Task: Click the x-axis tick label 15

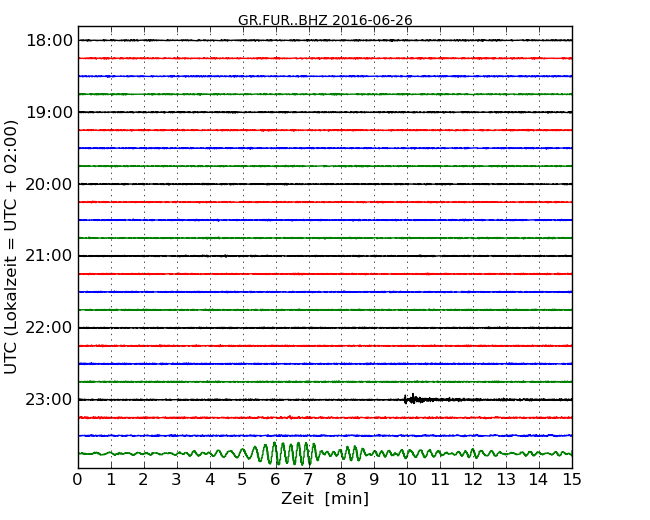Action: pos(572,480)
